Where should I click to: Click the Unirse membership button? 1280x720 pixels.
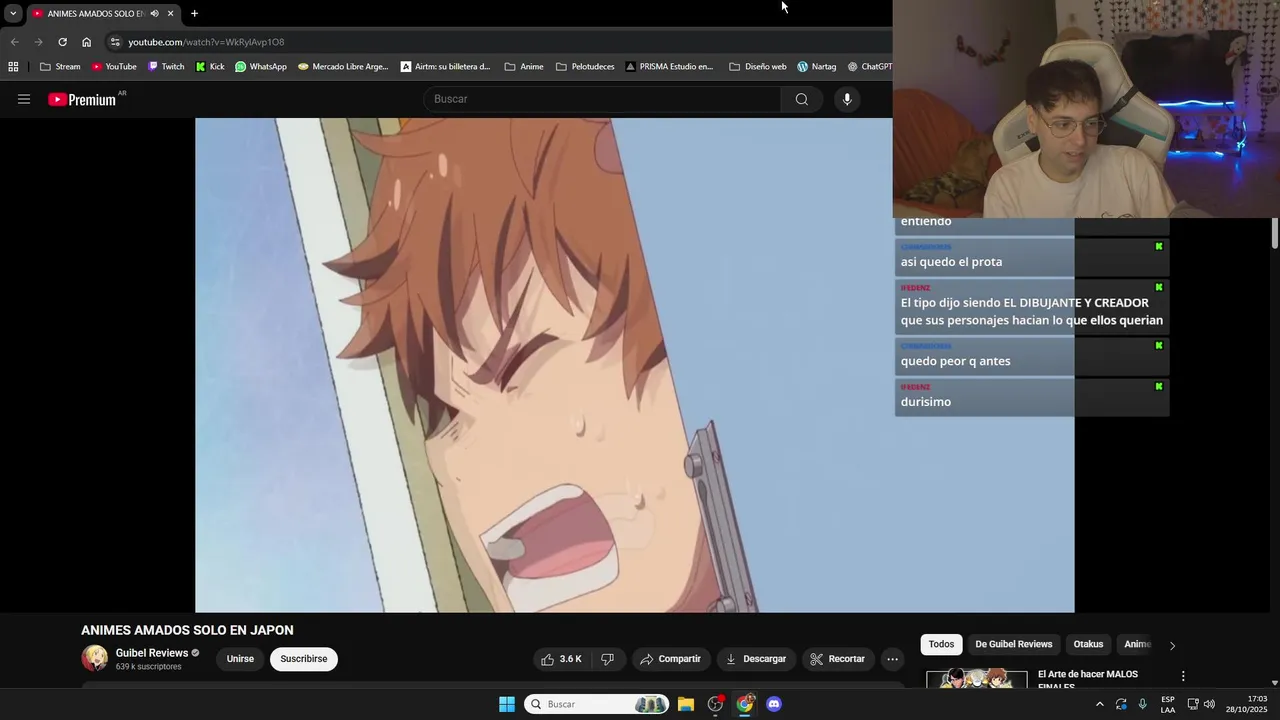240,659
